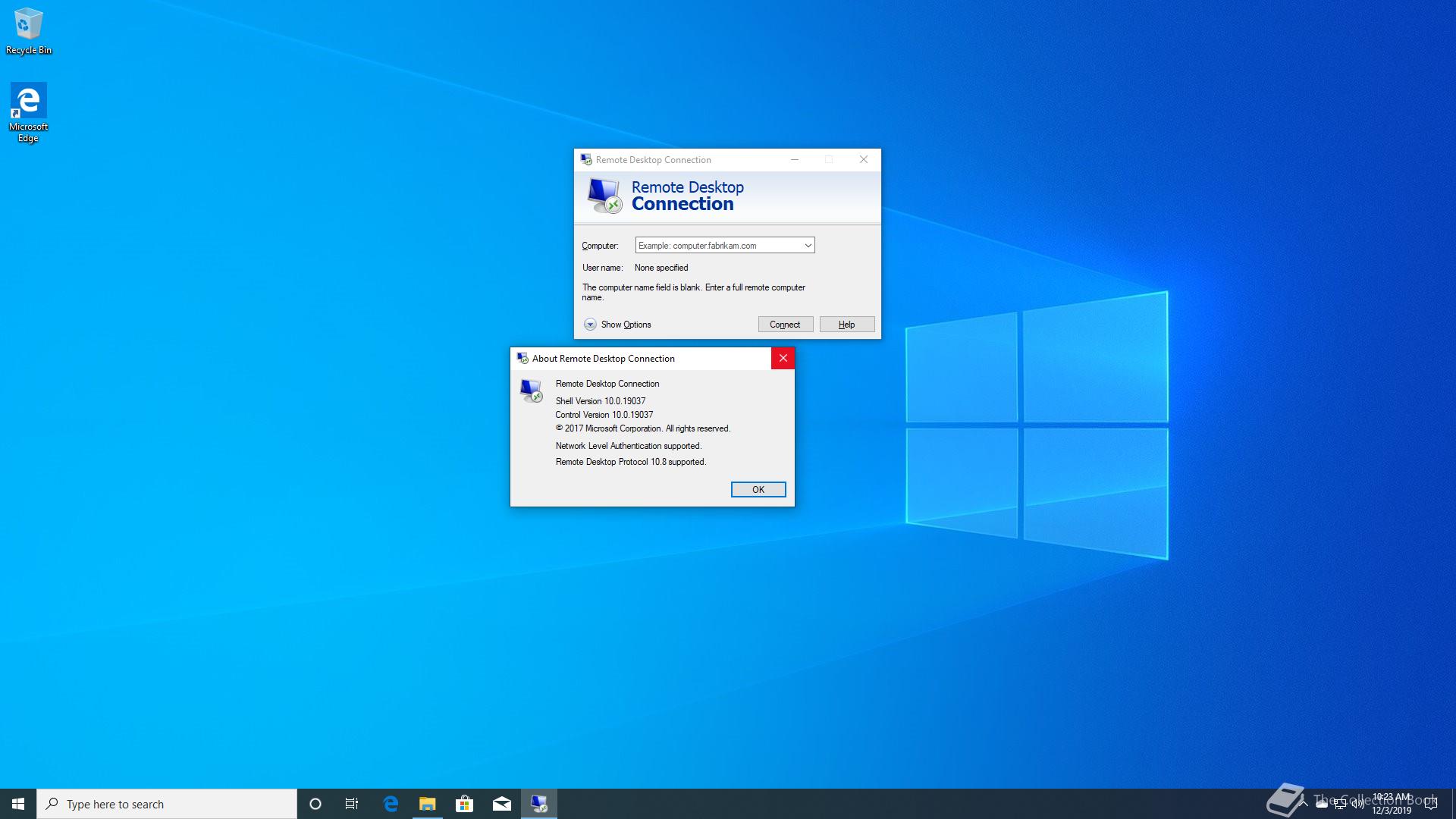The height and width of the screenshot is (819, 1456).
Task: Open File Explorer from the taskbar
Action: pos(428,804)
